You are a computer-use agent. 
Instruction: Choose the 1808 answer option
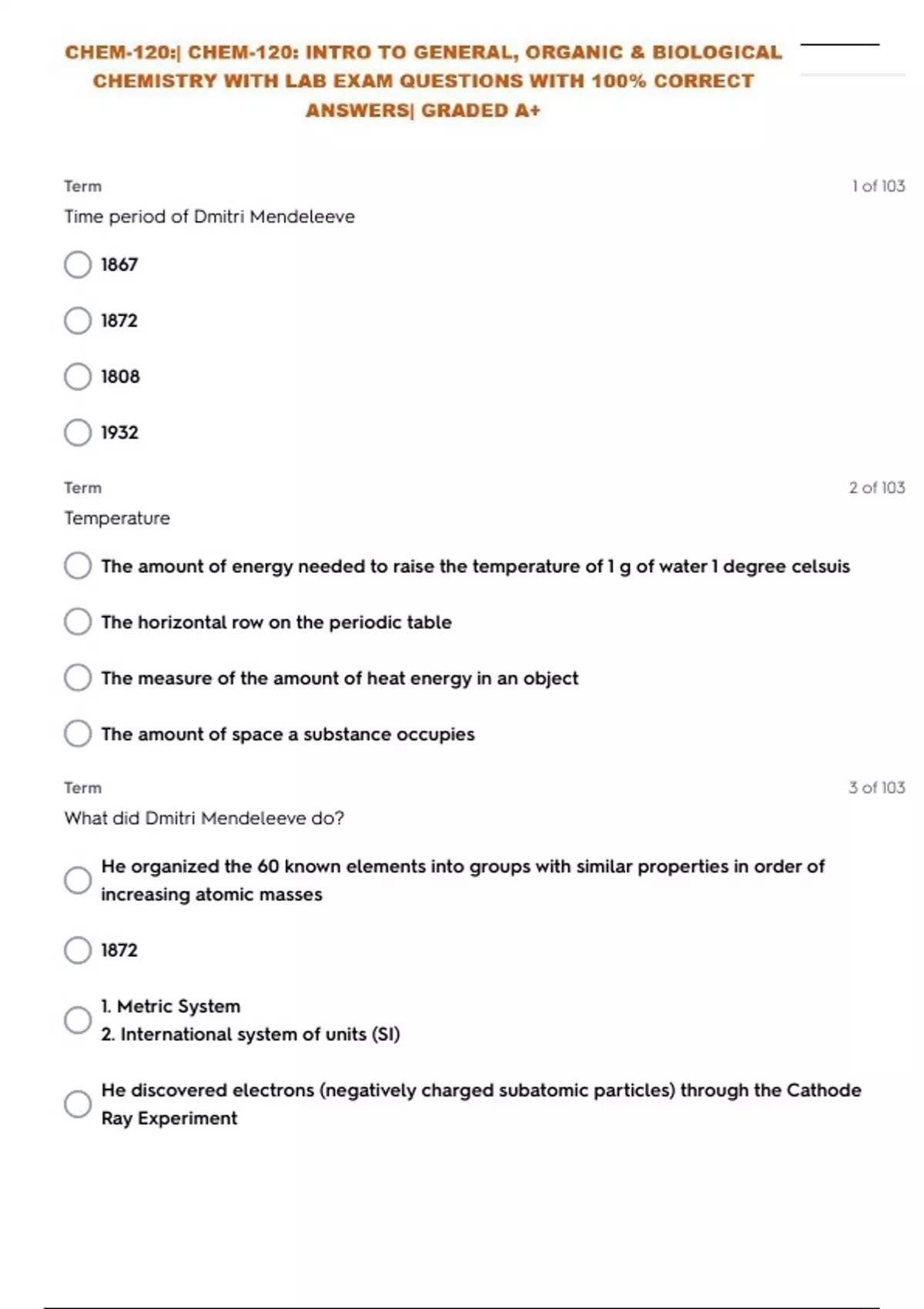pos(78,377)
